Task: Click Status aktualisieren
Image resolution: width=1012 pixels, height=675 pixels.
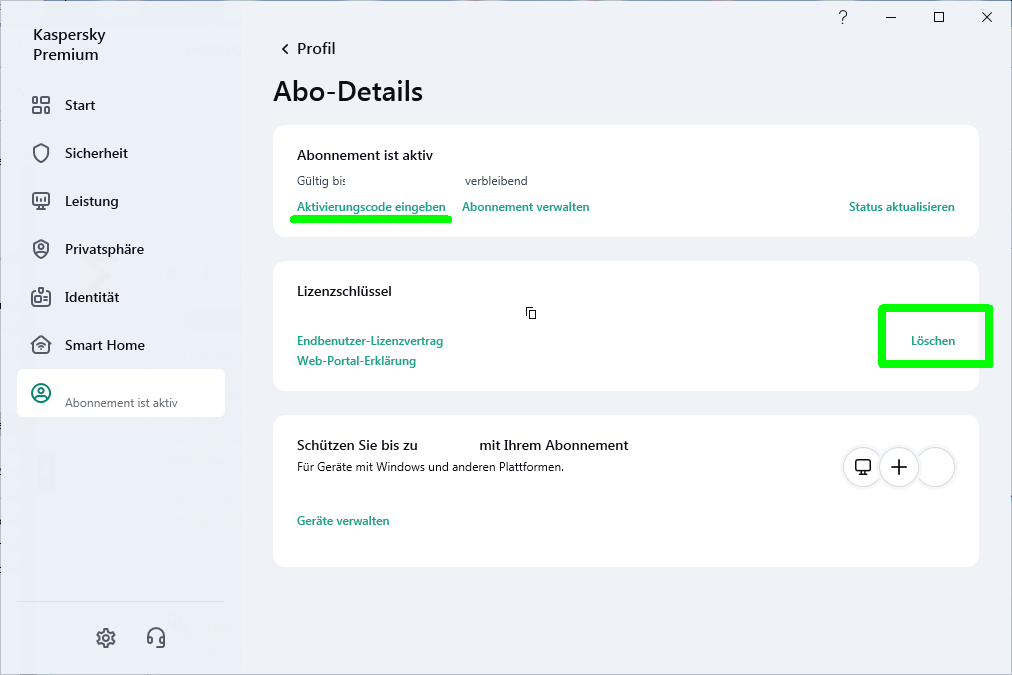Action: click(901, 207)
